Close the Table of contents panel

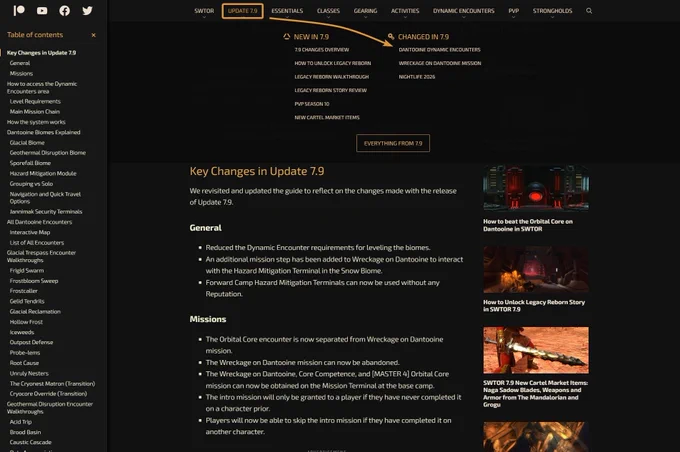point(93,35)
